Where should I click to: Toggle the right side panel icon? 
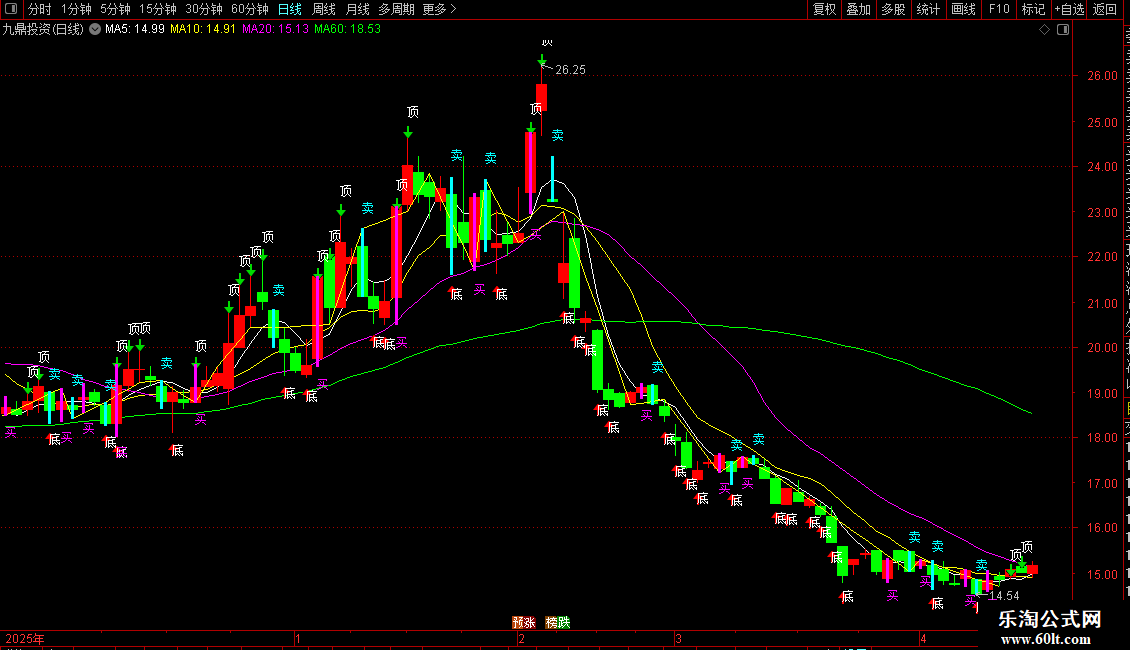tap(1063, 30)
